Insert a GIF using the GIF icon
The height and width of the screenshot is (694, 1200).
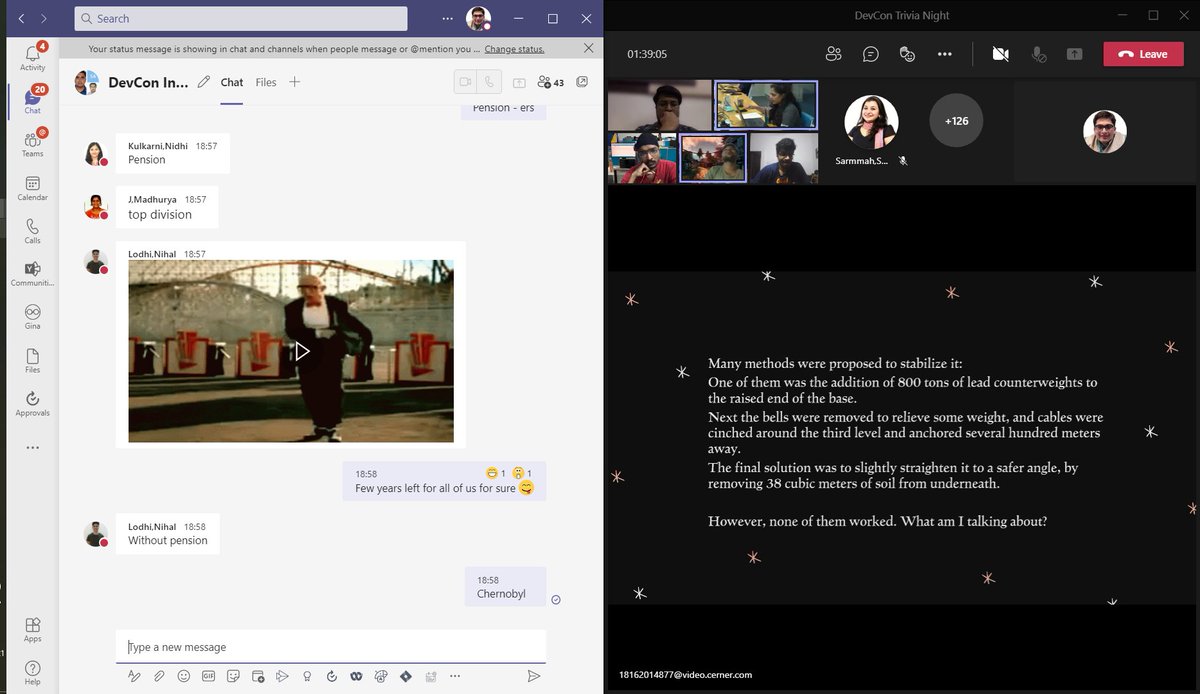pyautogui.click(x=208, y=676)
